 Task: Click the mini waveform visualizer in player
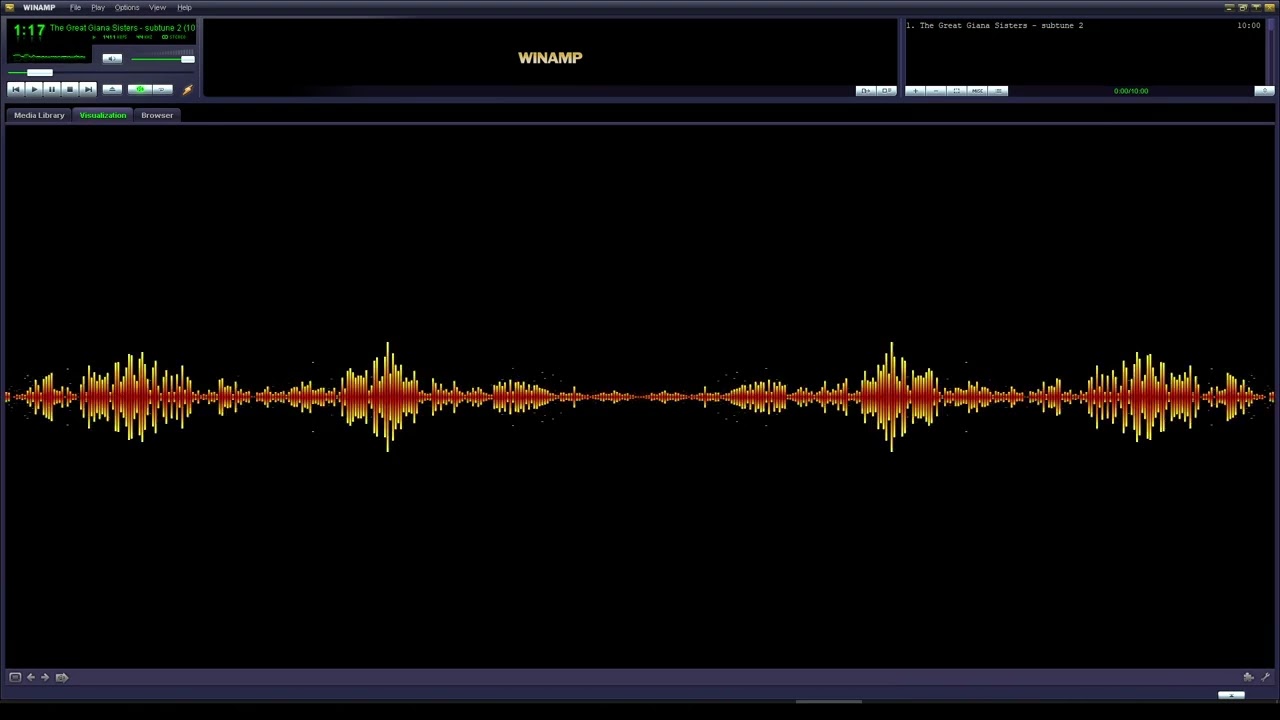[49, 57]
